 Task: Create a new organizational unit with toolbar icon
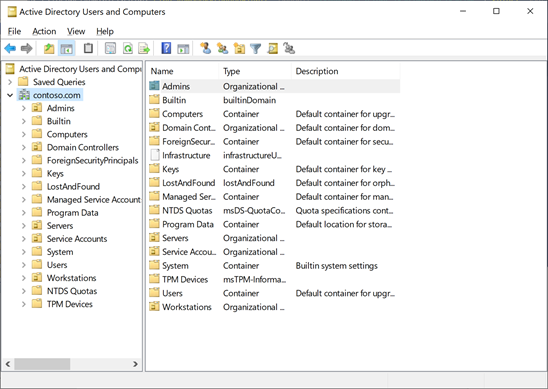point(239,48)
